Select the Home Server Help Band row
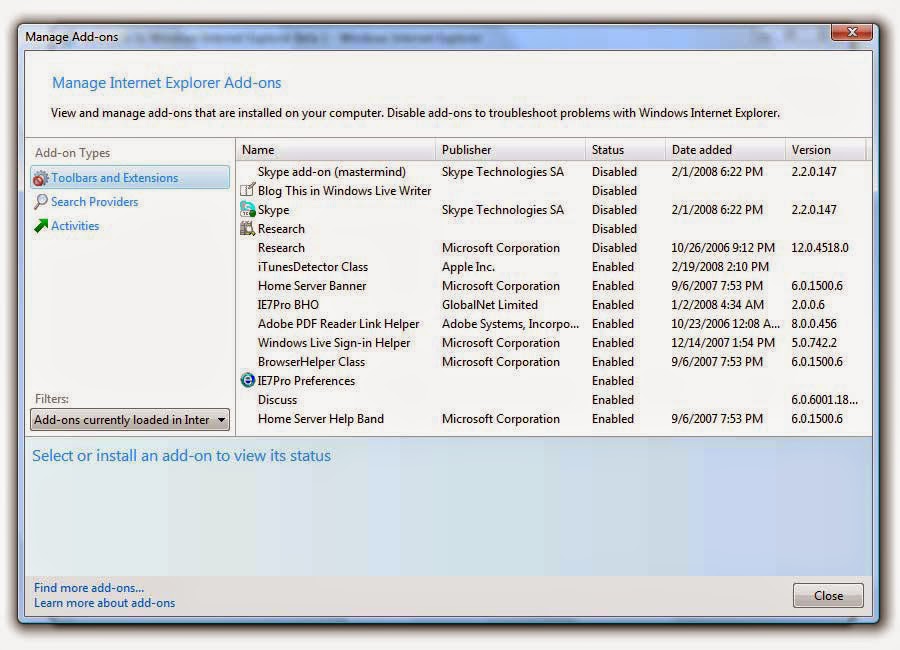Viewport: 900px width, 650px height. [x=551, y=418]
